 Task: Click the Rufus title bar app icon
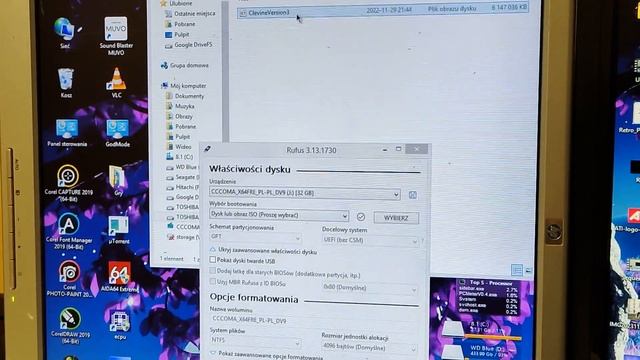tap(208, 149)
